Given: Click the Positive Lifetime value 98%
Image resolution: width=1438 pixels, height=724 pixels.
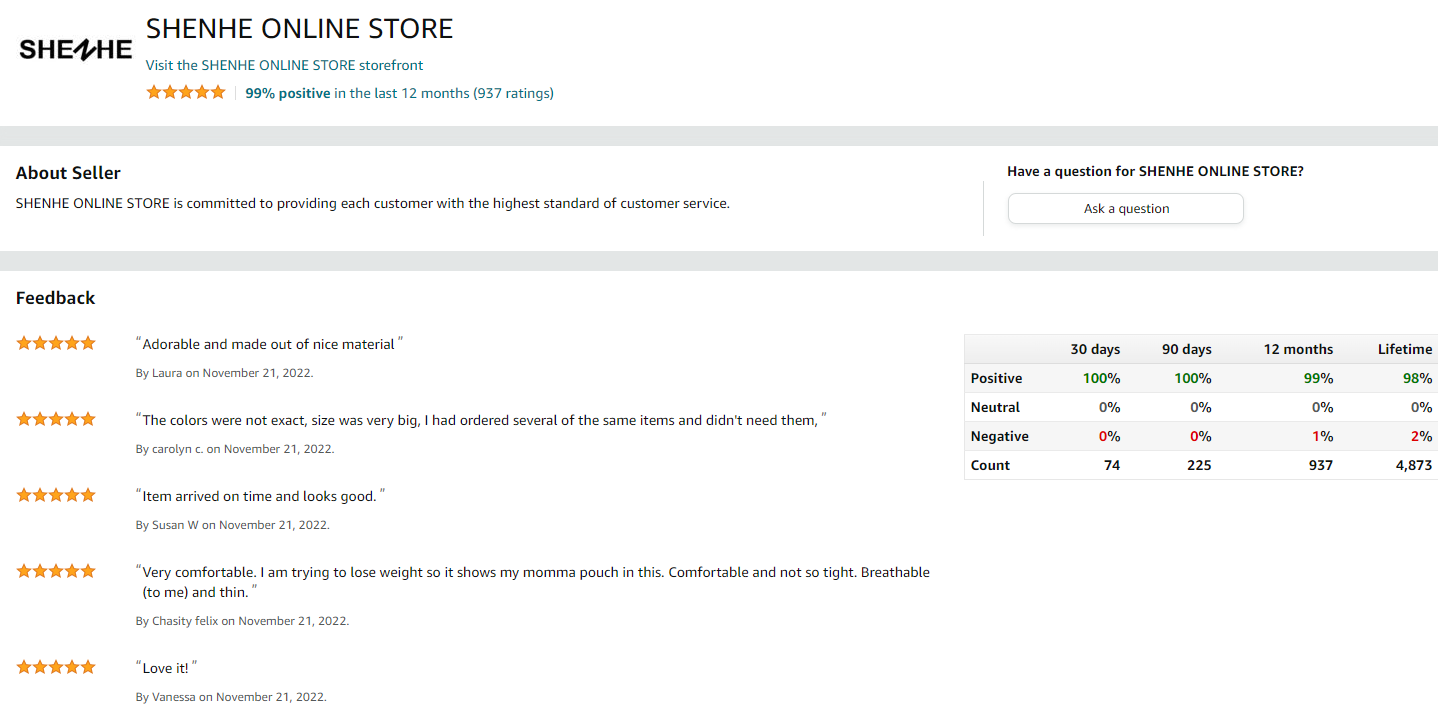Looking at the screenshot, I should (1418, 378).
